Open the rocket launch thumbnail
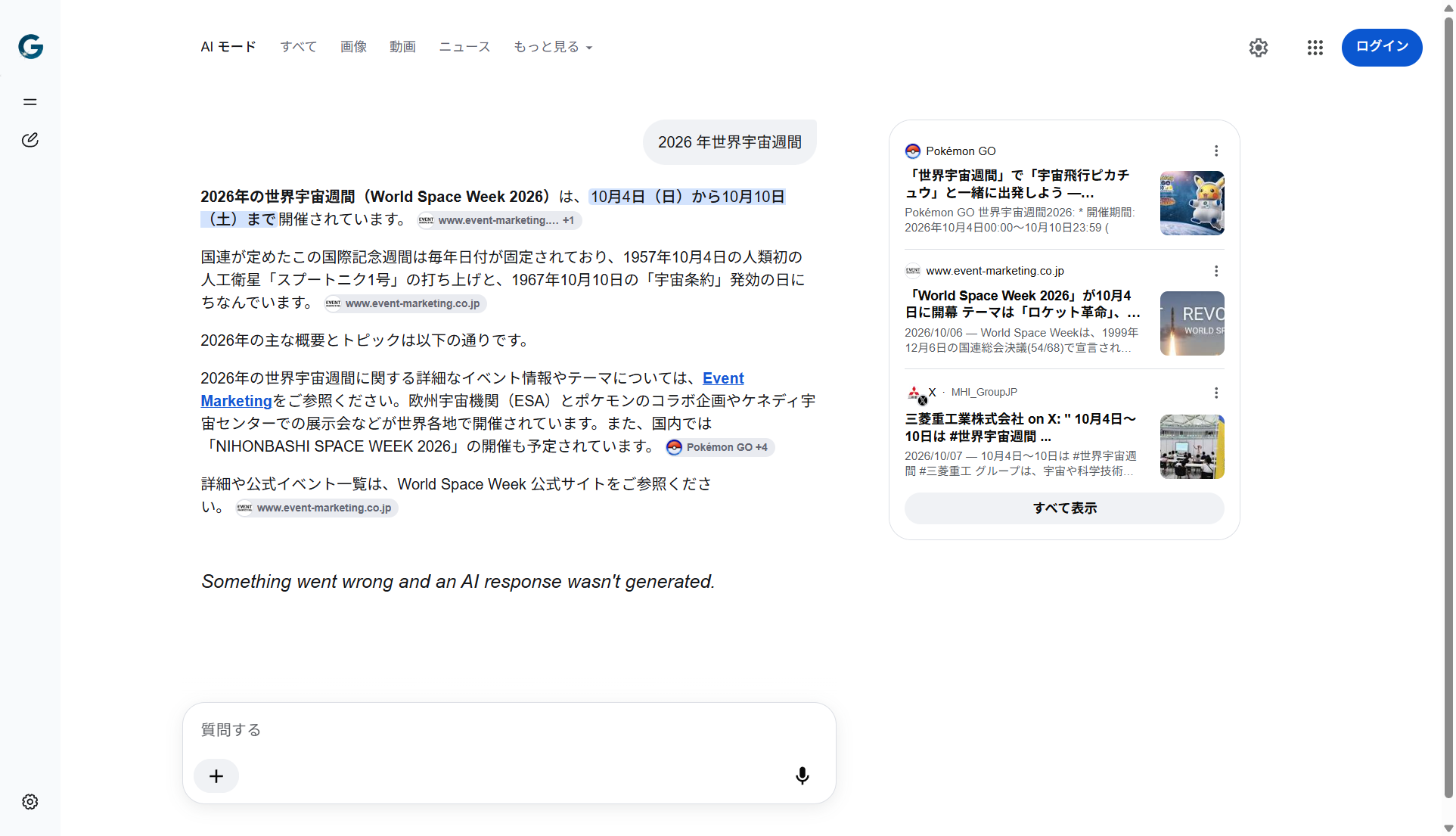The height and width of the screenshot is (836, 1456). pyautogui.click(x=1192, y=323)
